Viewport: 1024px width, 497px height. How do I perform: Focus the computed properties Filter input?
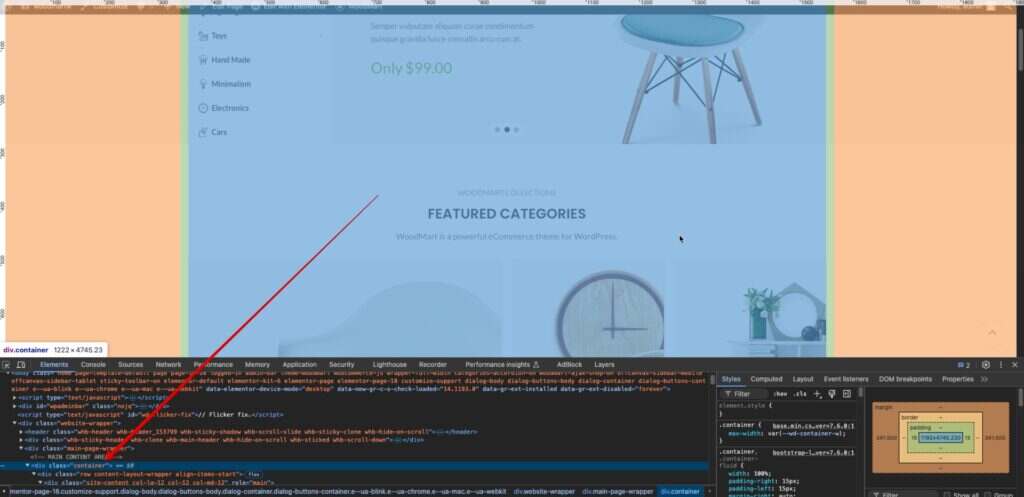[x=902, y=495]
